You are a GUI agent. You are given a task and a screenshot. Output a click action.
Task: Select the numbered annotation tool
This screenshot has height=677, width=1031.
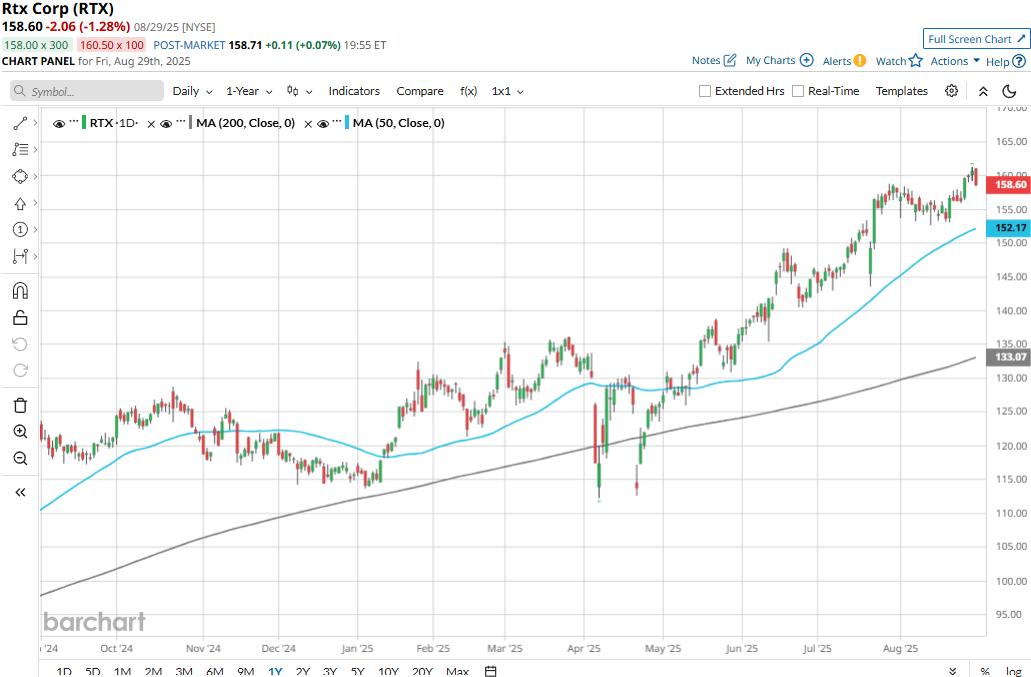point(20,229)
